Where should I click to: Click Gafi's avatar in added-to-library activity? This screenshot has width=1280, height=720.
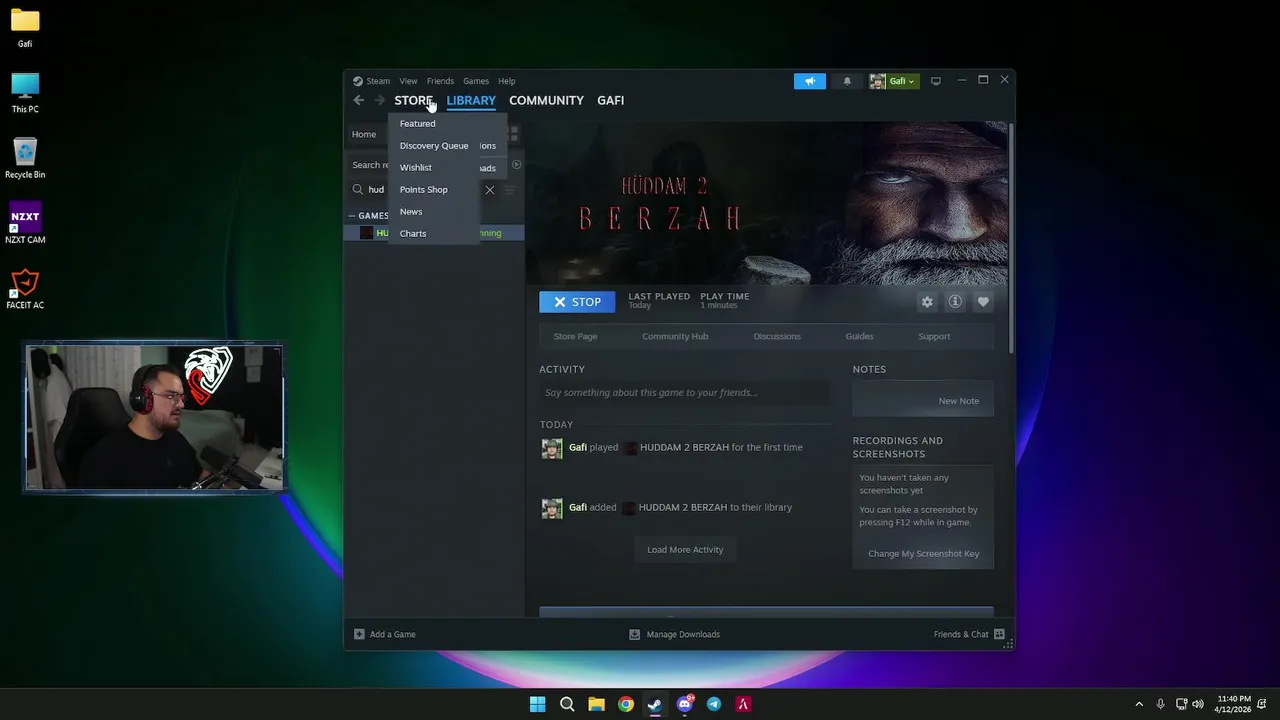pos(552,508)
